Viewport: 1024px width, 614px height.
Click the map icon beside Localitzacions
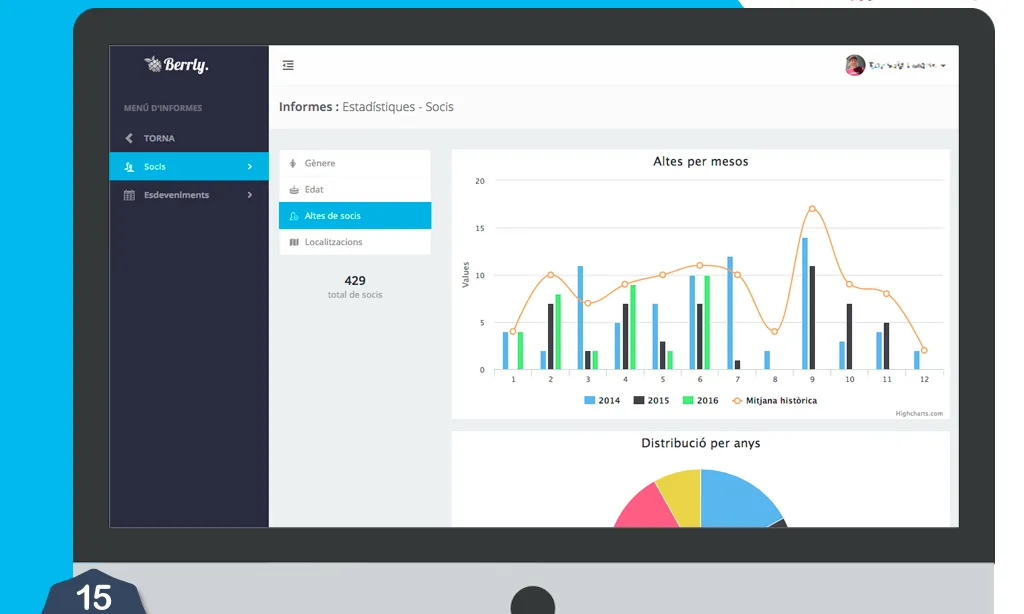(x=294, y=242)
